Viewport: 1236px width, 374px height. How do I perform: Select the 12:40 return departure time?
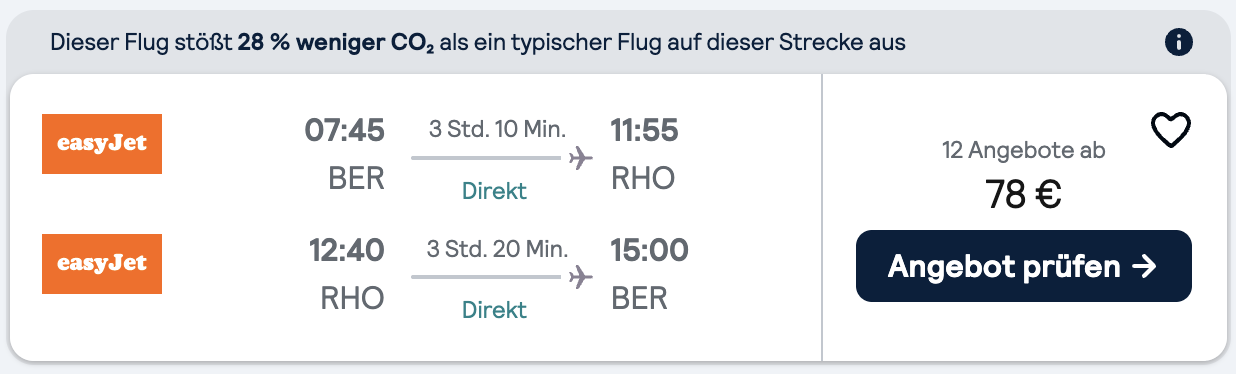[346, 250]
